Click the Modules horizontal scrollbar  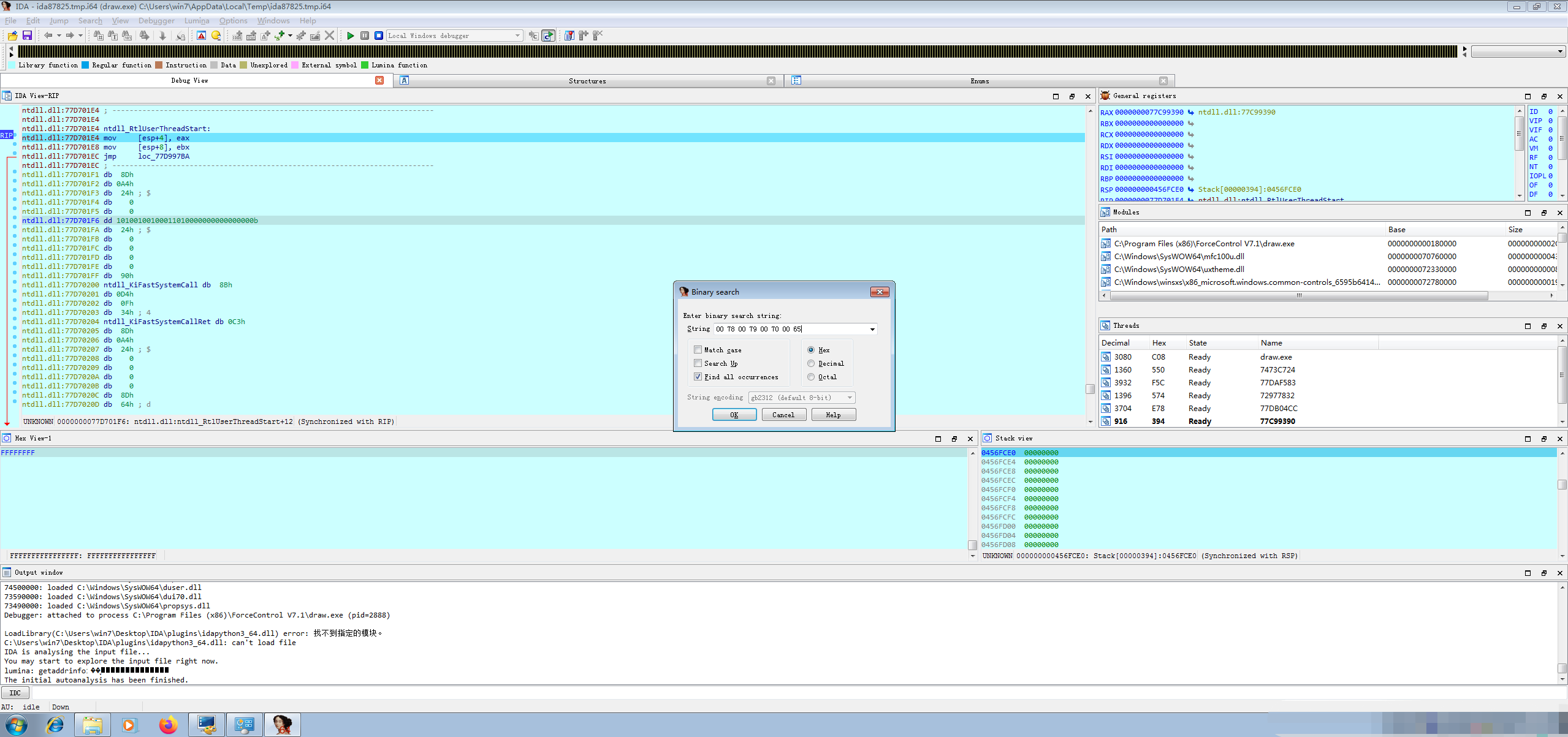(1298, 295)
